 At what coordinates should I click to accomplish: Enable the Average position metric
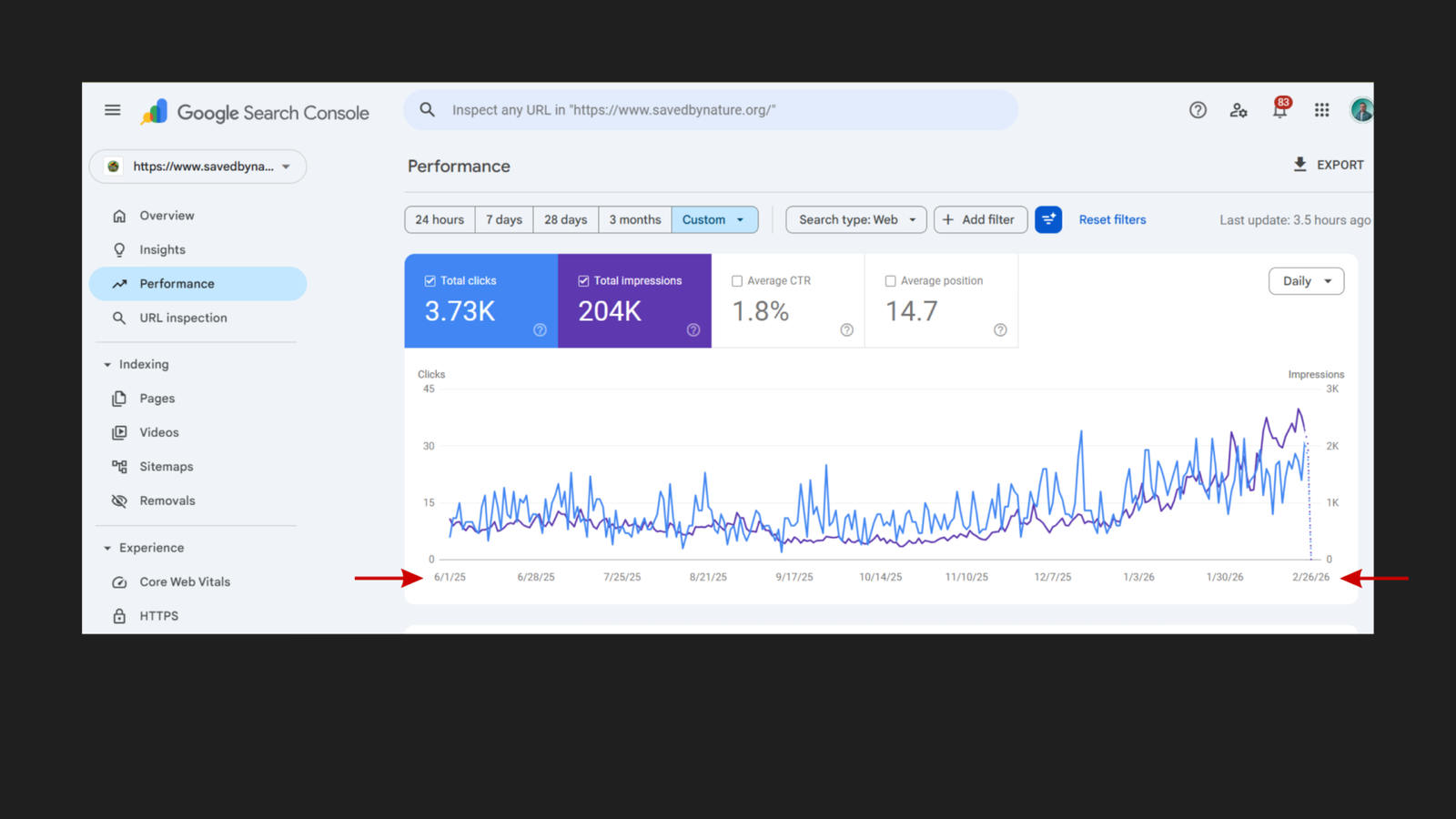(890, 280)
